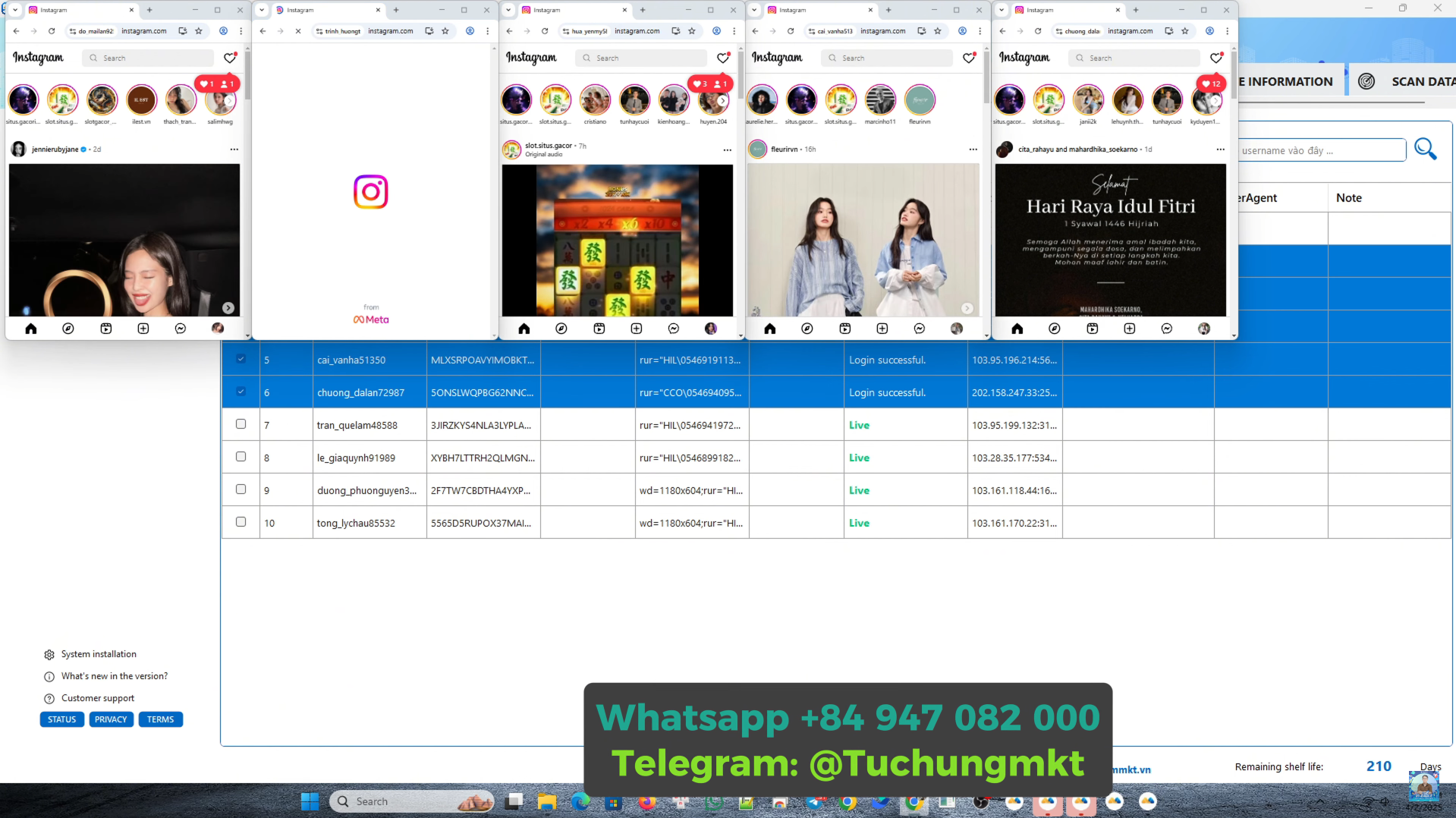Open cristiano story in hua_yenmy window

click(x=595, y=100)
